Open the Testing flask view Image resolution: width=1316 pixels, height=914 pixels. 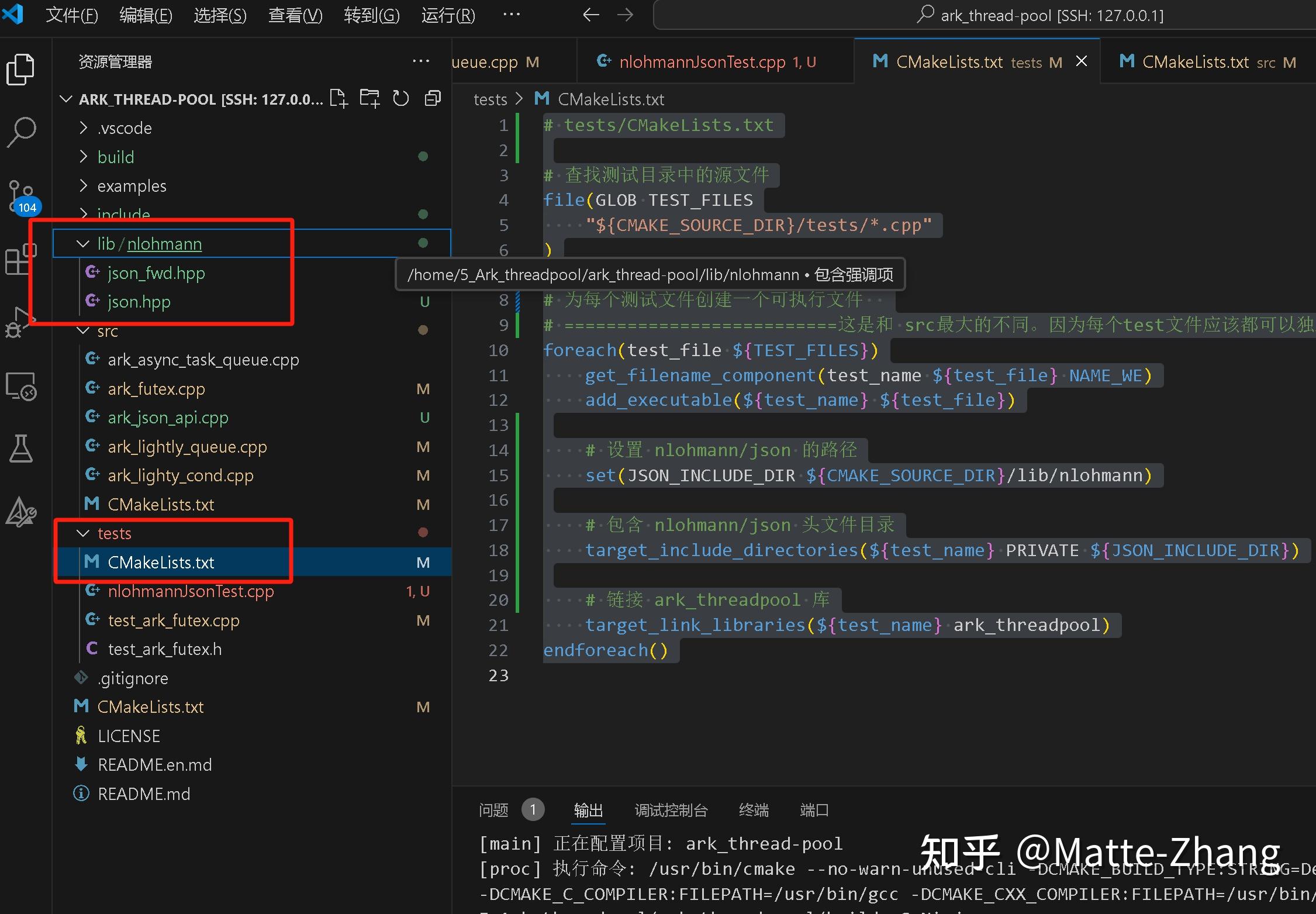(21, 449)
